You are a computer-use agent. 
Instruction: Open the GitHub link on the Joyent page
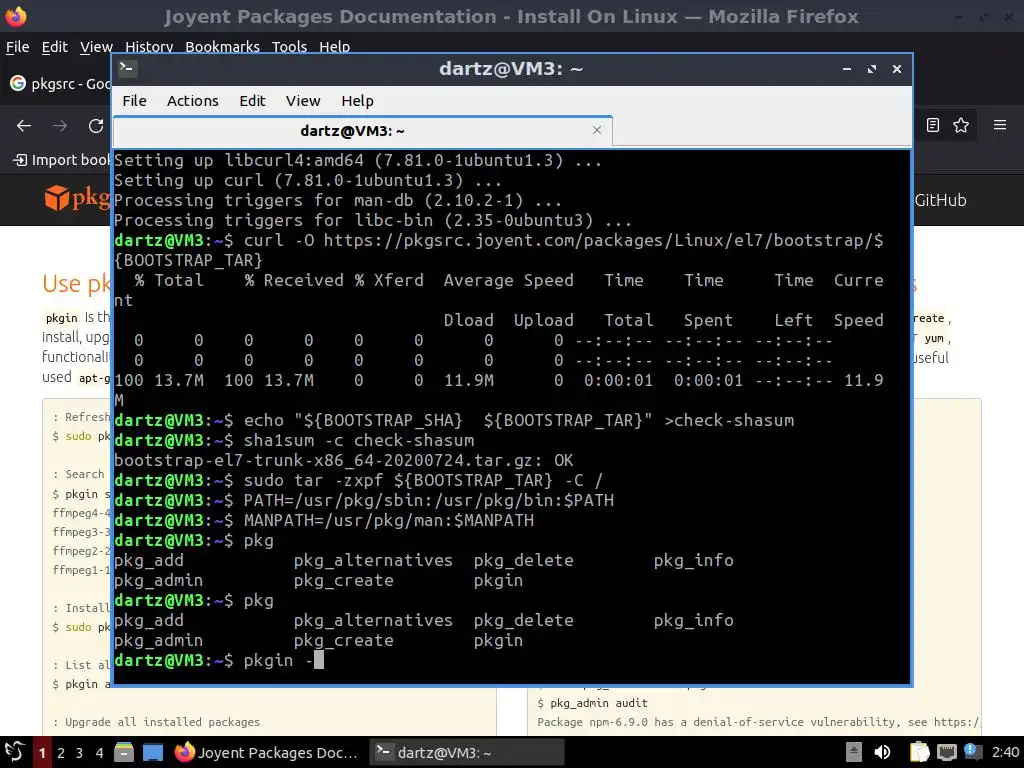tap(940, 200)
